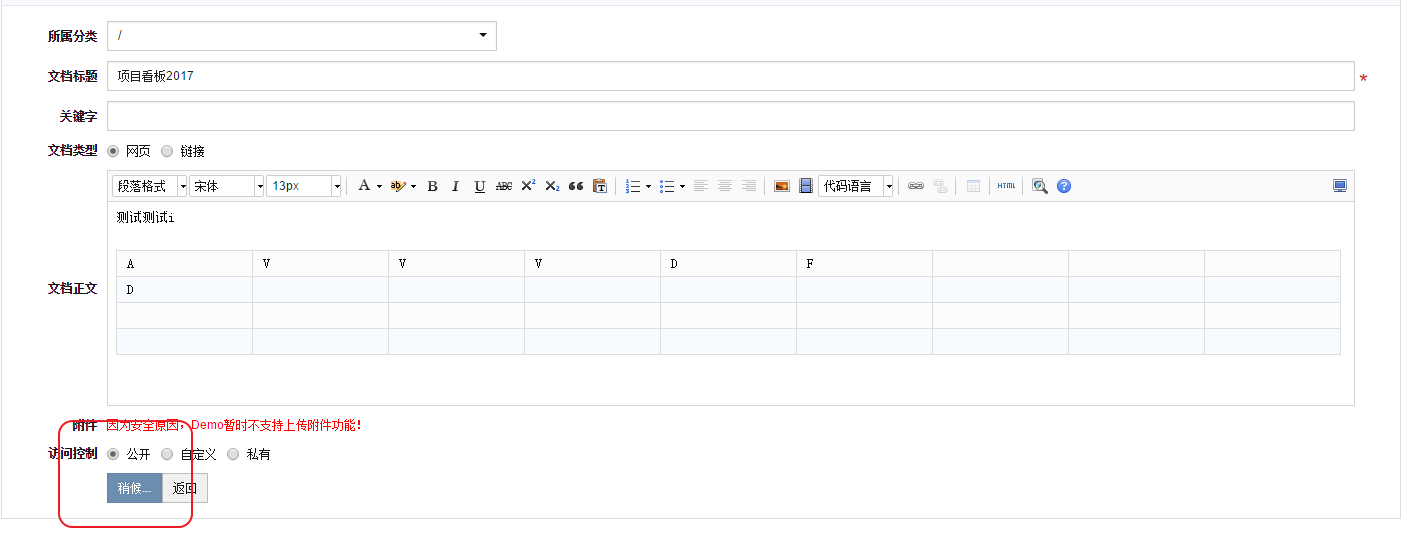Insert a numbered list
Viewport: 1420px width, 549px height.
tap(633, 186)
